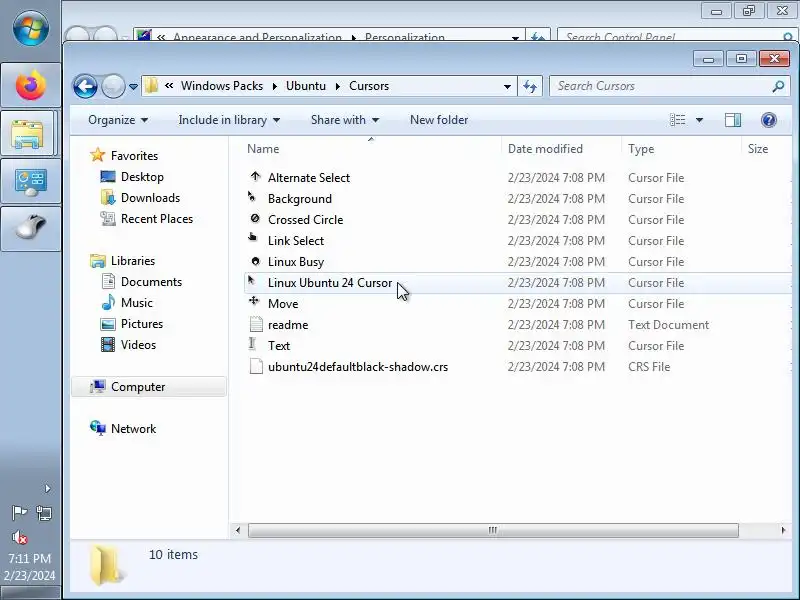800x600 pixels.
Task: Click the folder icon in the address bar
Action: [x=151, y=86]
